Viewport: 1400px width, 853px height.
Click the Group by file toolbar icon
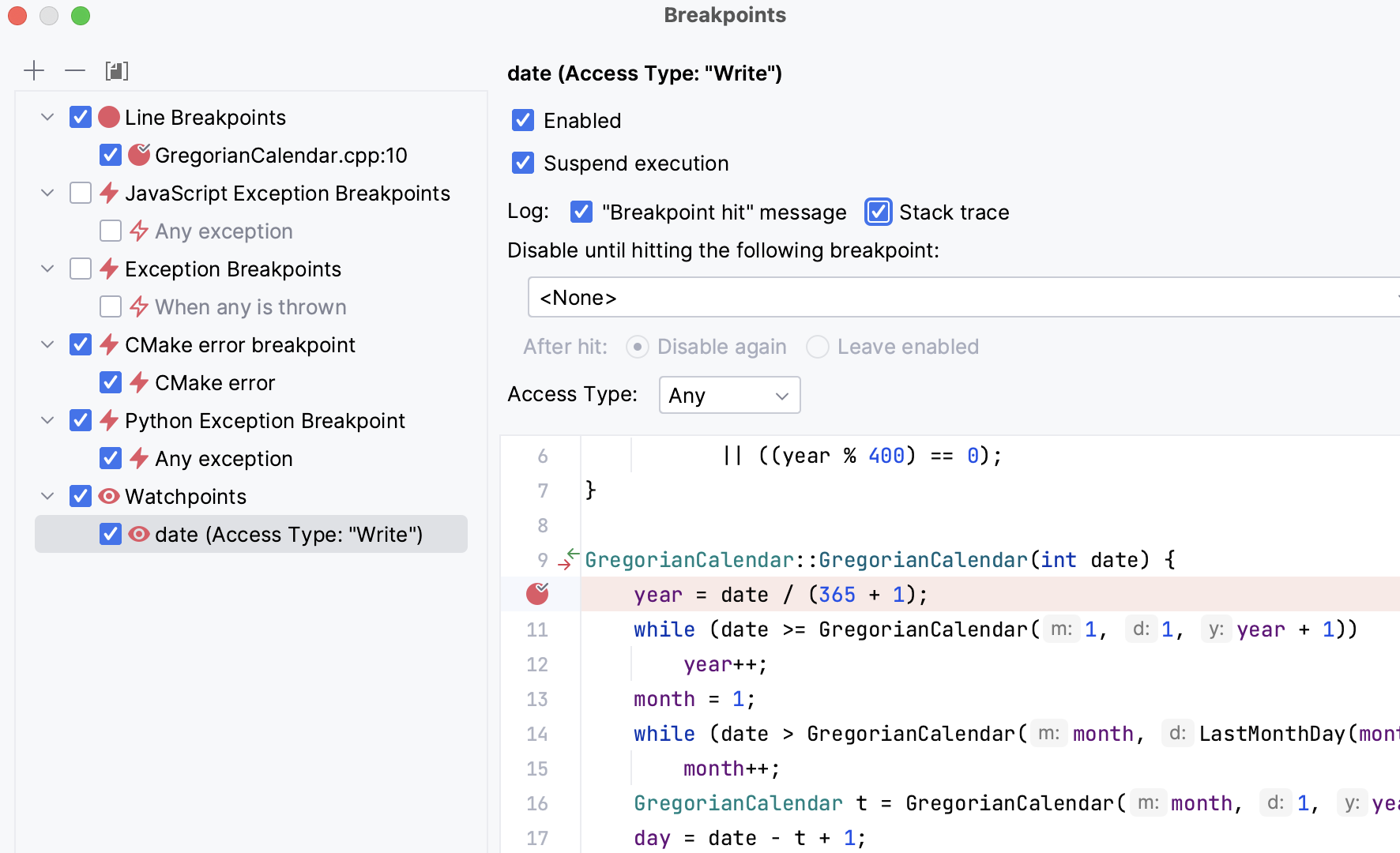coord(117,71)
